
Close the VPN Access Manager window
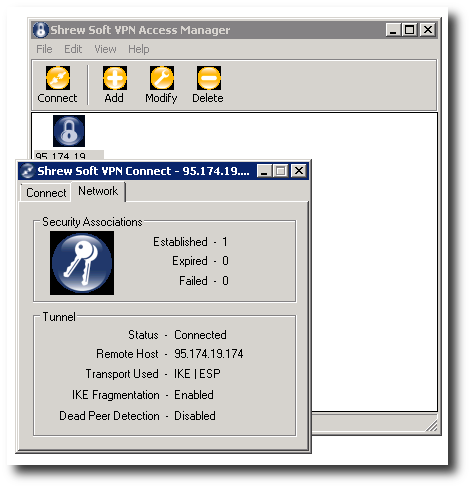click(x=428, y=30)
